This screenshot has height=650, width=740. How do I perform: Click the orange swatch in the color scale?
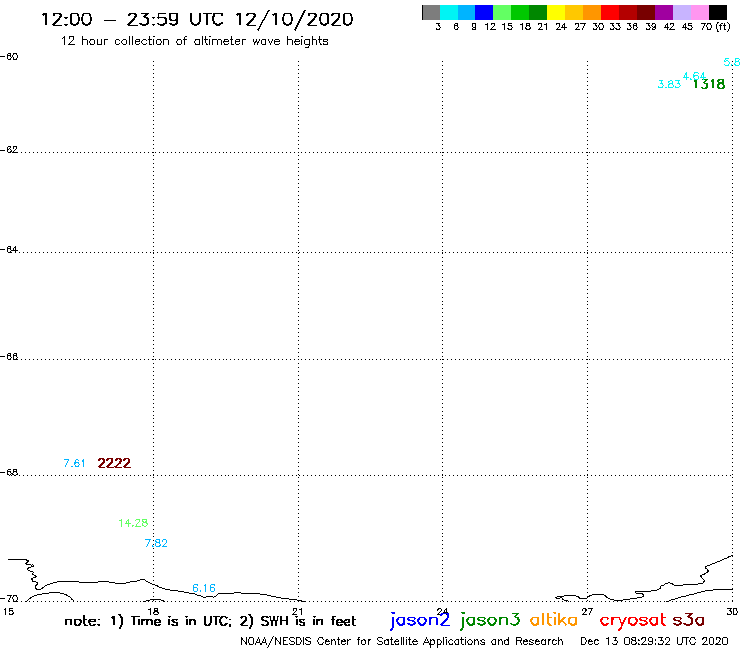pos(592,12)
